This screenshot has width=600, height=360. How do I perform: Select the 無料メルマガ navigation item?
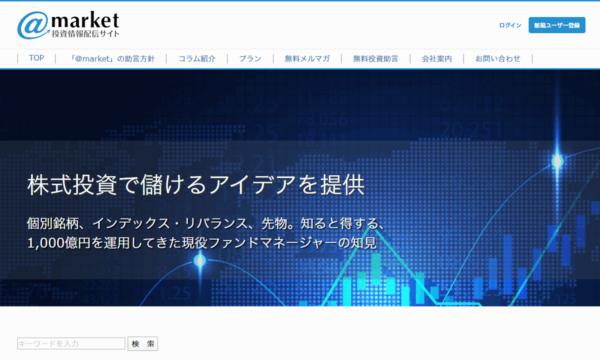[307, 59]
